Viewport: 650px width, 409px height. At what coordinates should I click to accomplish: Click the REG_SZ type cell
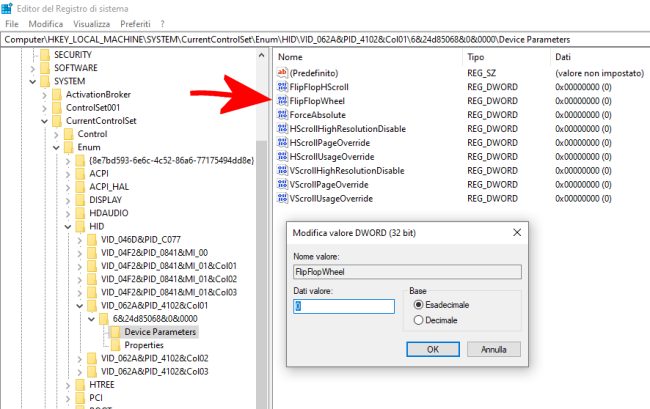481,73
